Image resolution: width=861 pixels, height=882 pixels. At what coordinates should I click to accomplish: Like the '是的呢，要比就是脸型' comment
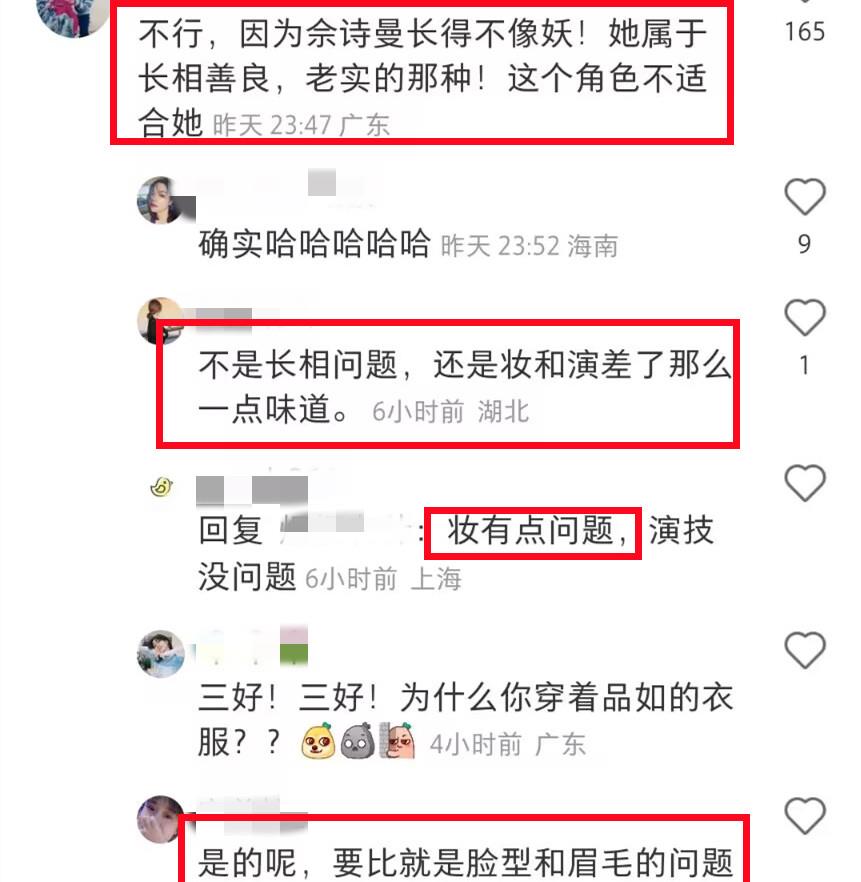(x=805, y=815)
